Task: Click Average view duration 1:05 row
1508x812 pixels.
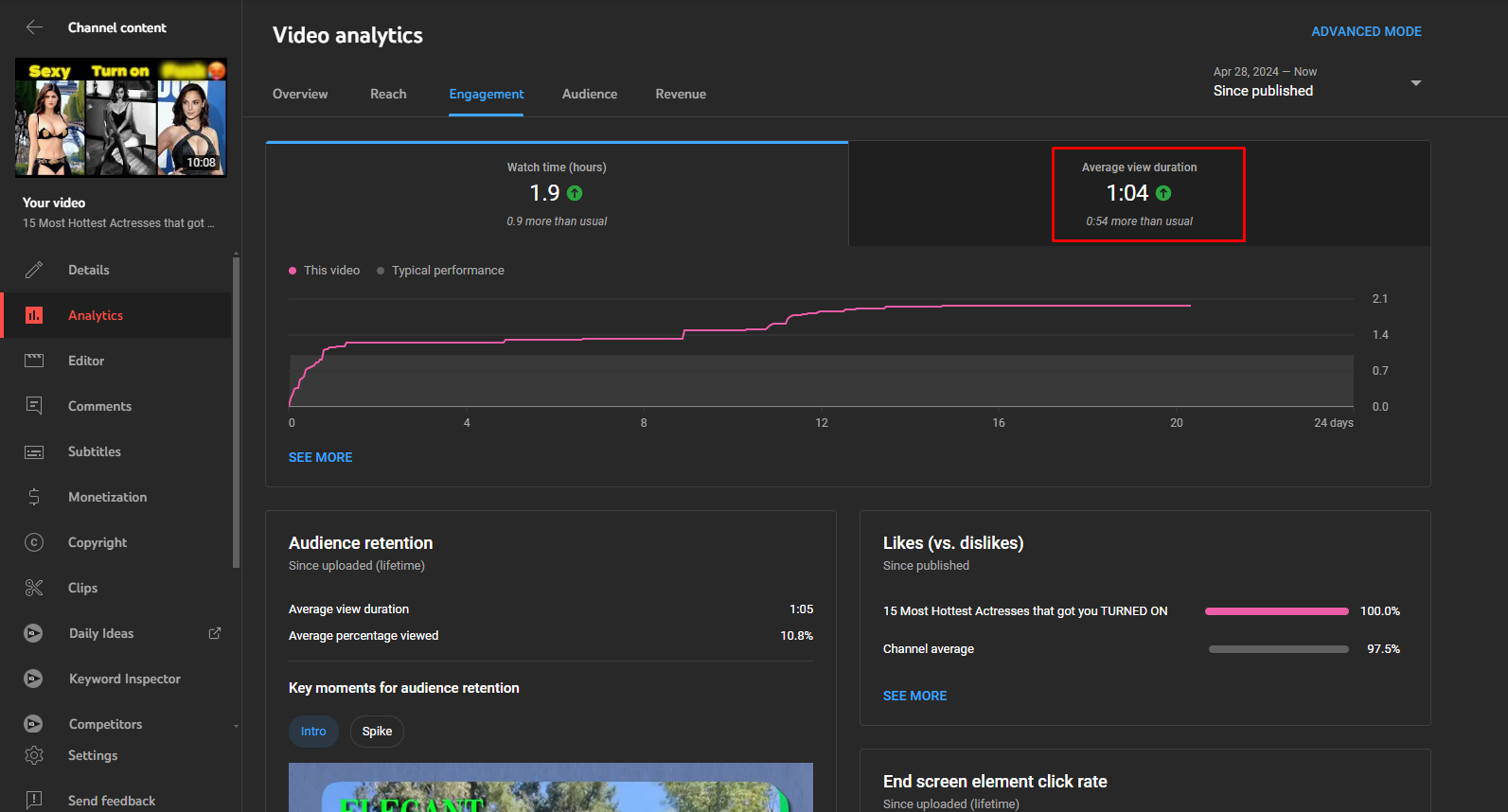Action: [551, 609]
